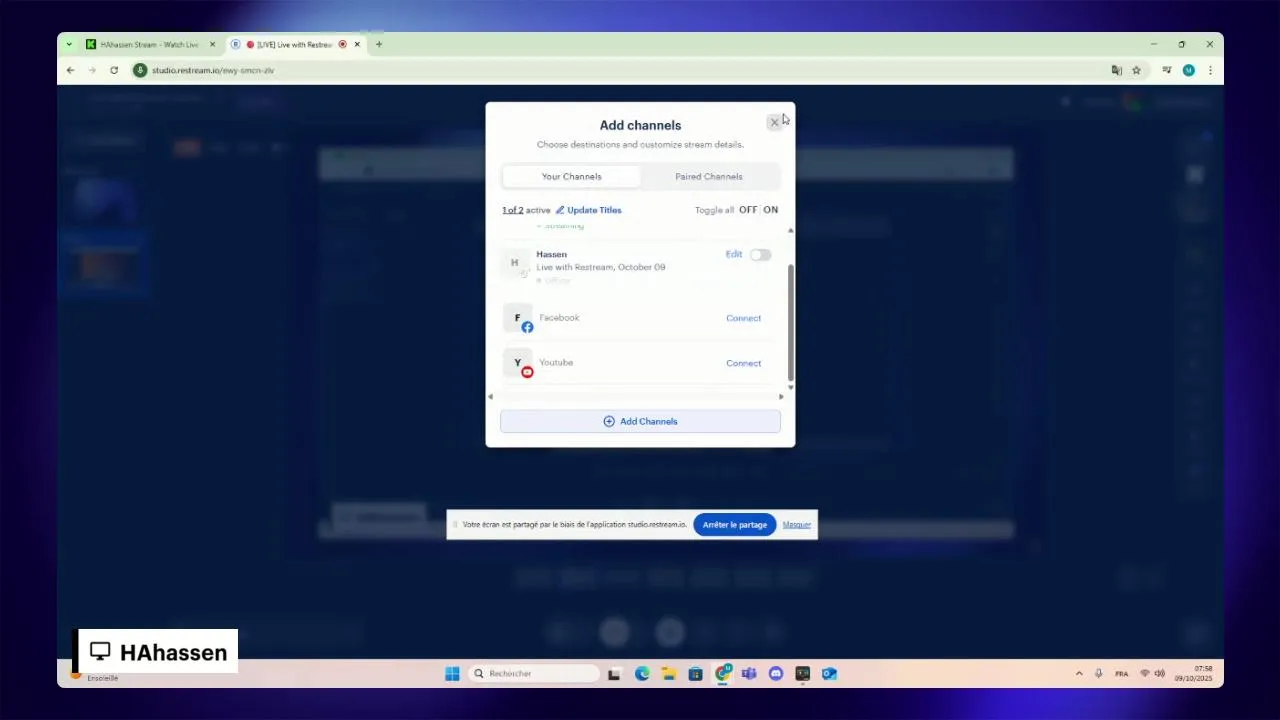Turn all channels OFF

click(748, 210)
